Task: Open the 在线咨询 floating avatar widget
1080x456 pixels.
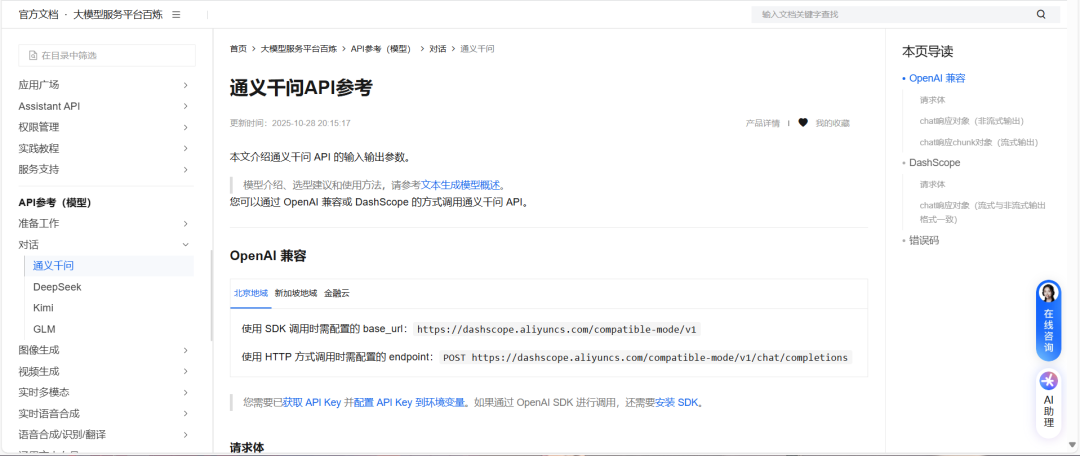Action: [1048, 321]
